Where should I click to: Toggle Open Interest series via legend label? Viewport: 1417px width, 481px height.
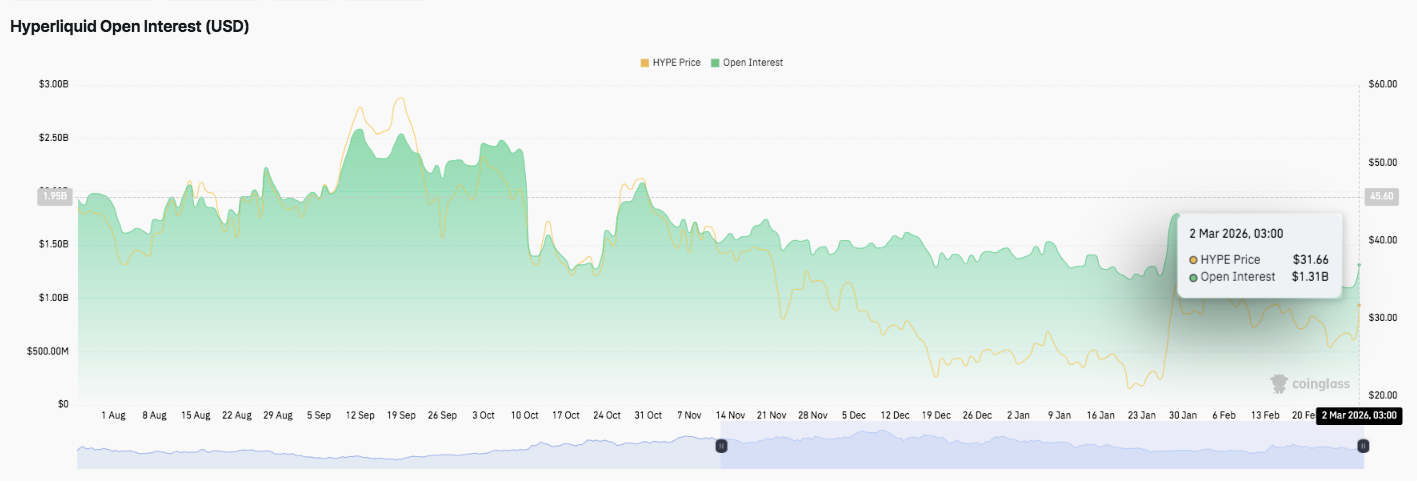coord(753,63)
